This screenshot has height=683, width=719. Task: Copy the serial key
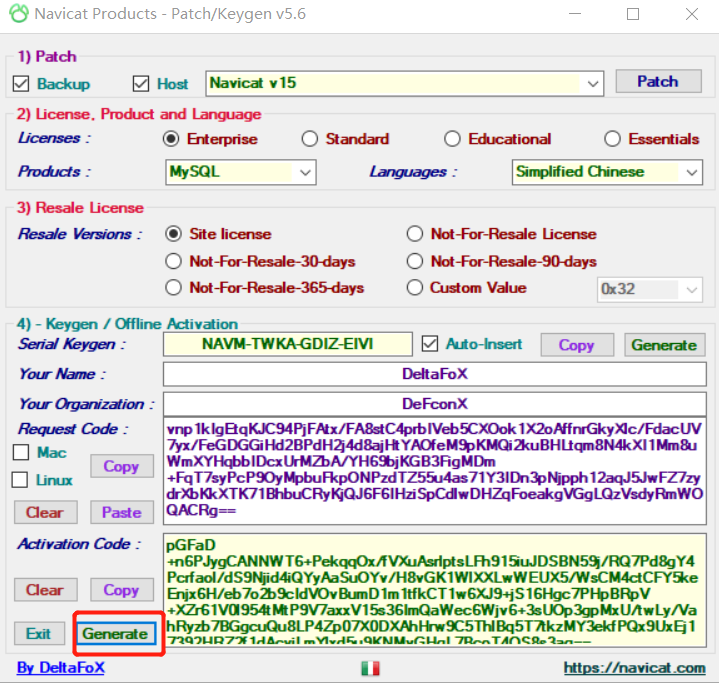577,345
